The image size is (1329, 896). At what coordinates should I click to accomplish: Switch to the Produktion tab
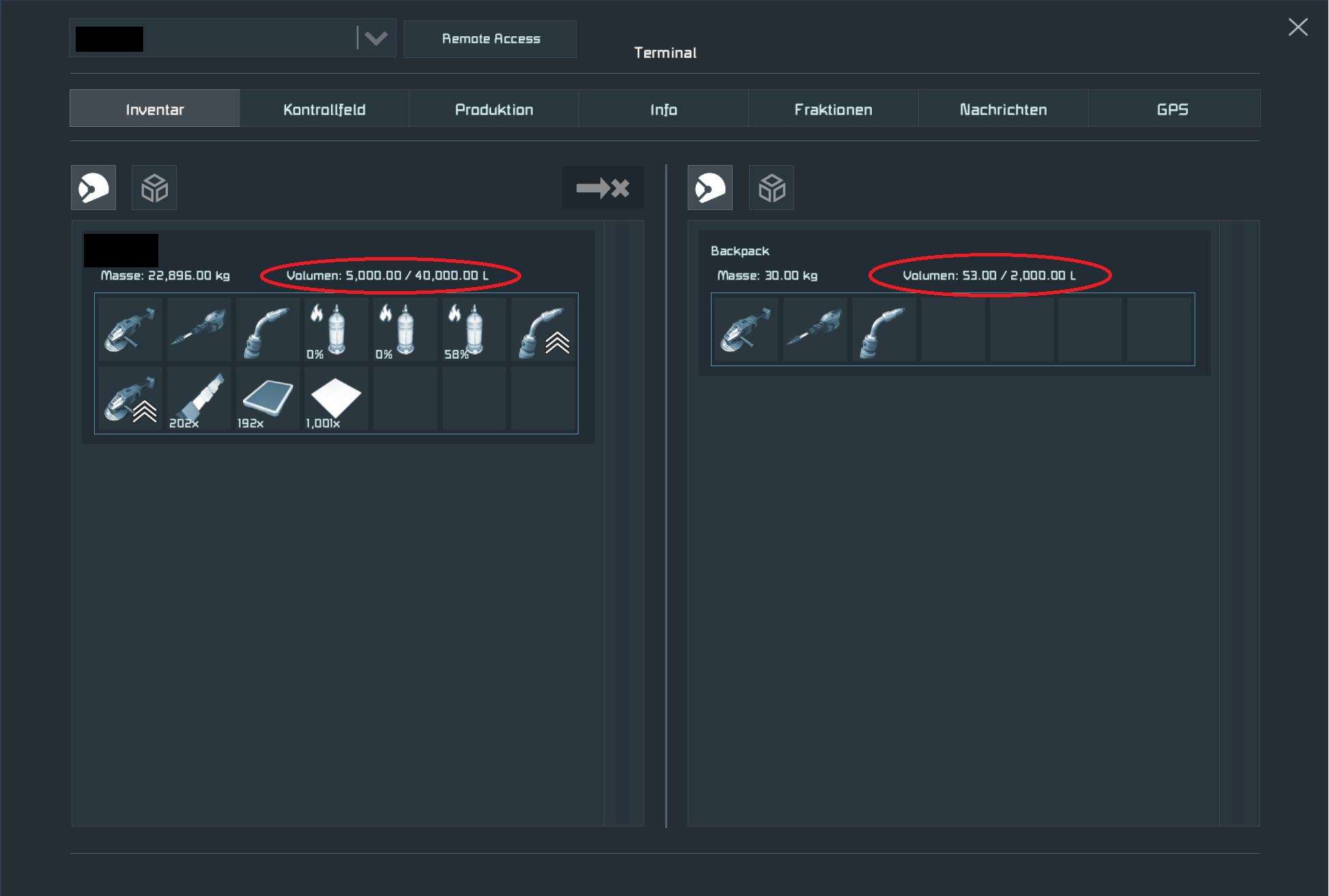(494, 109)
